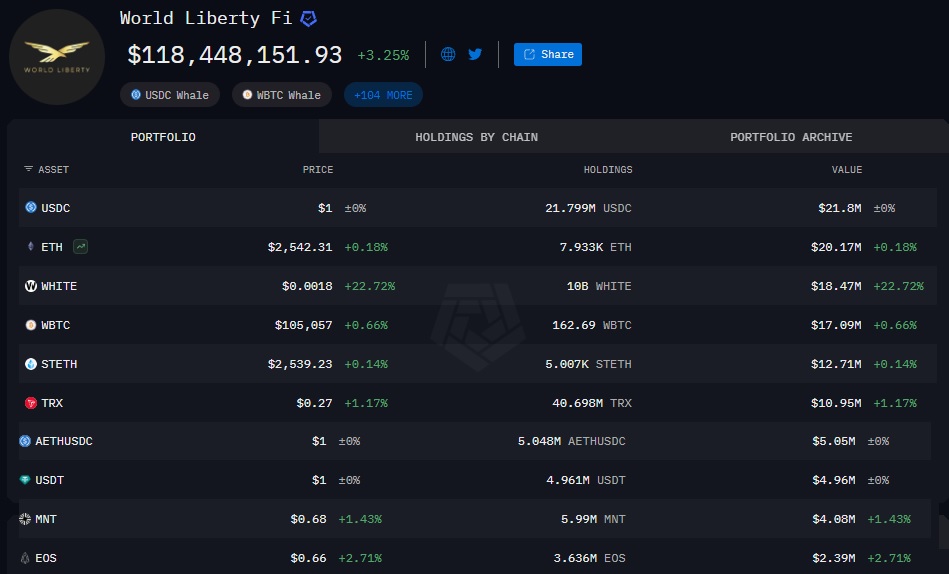Click the 5.048M AETHUSDC holdings
The width and height of the screenshot is (949, 574).
(572, 441)
